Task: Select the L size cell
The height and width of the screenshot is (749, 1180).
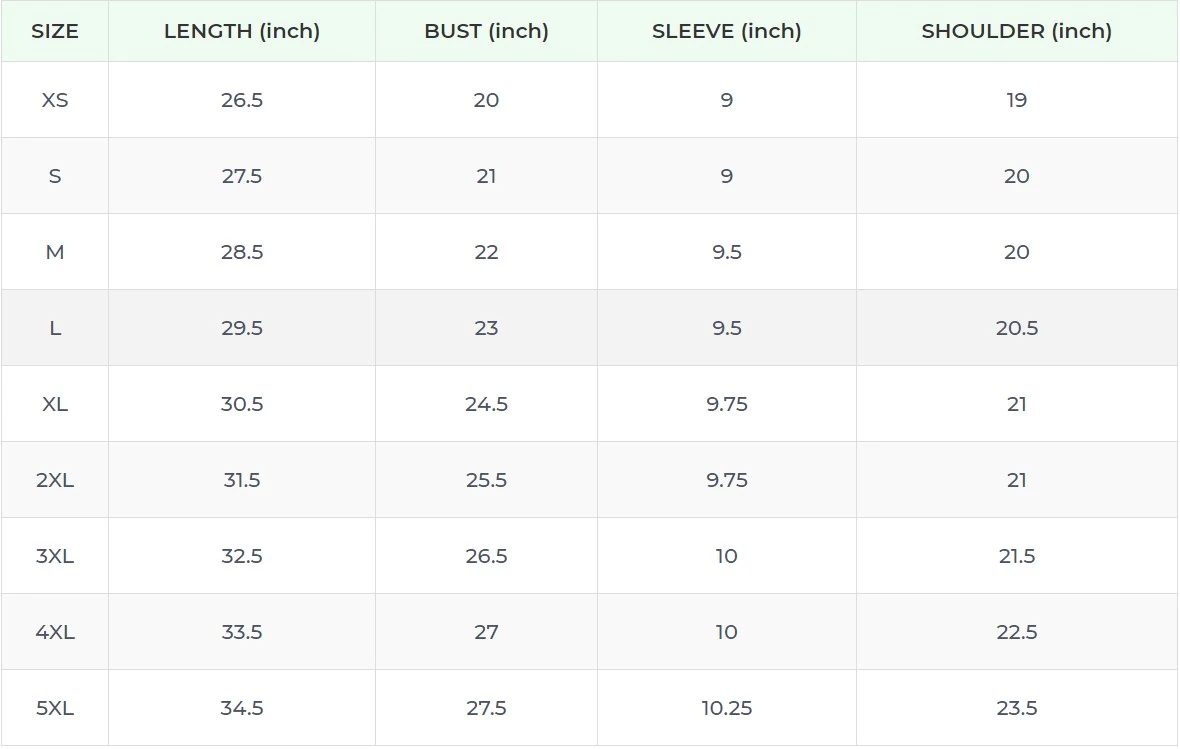Action: pyautogui.click(x=55, y=328)
